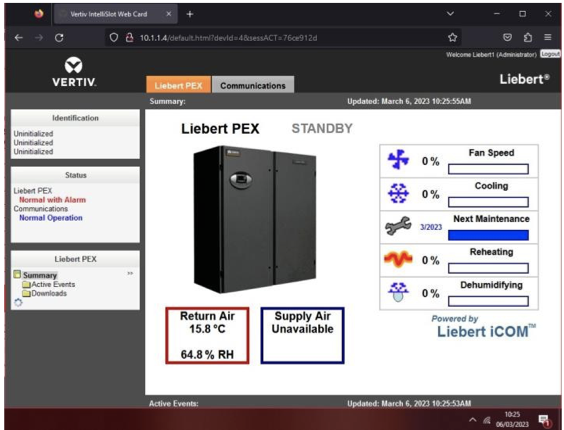The height and width of the screenshot is (430, 564).
Task: Open Active Events in the tree
Action: point(53,284)
